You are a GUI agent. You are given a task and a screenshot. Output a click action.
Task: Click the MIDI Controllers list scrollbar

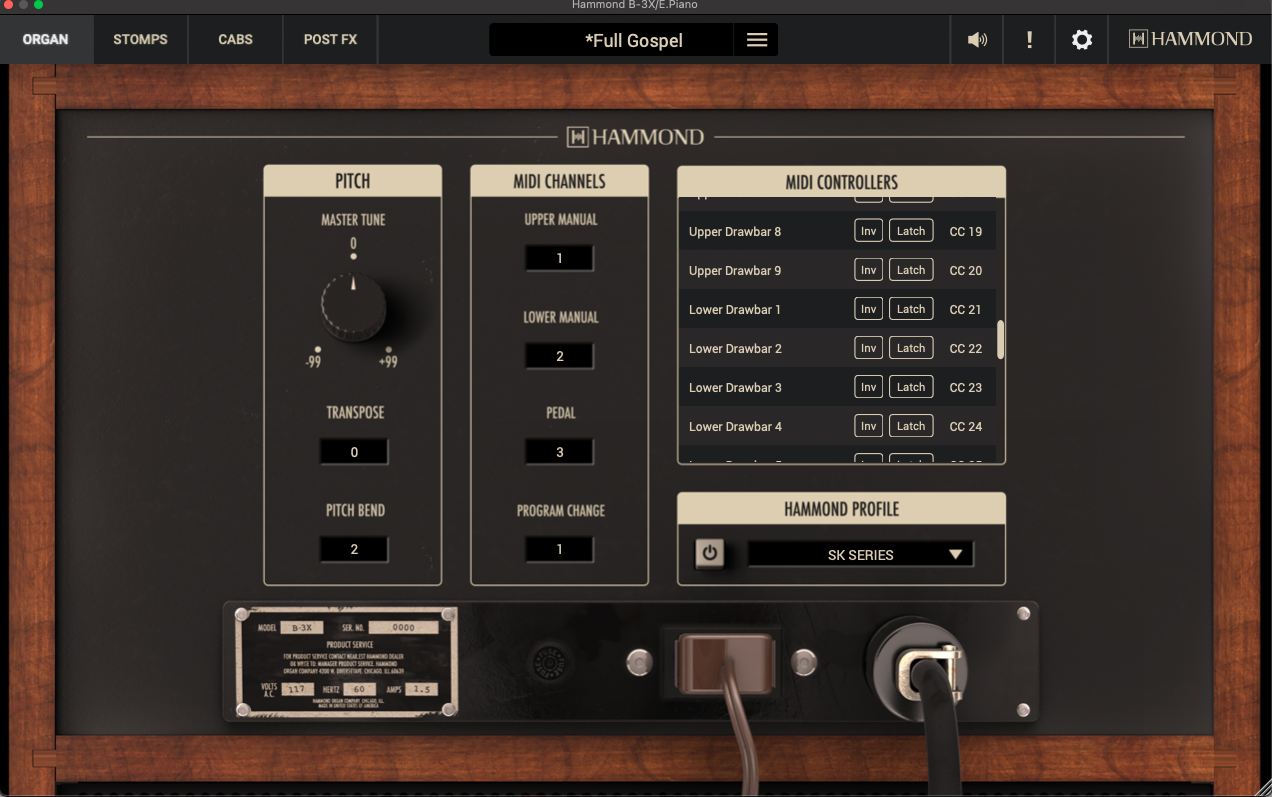[1000, 339]
